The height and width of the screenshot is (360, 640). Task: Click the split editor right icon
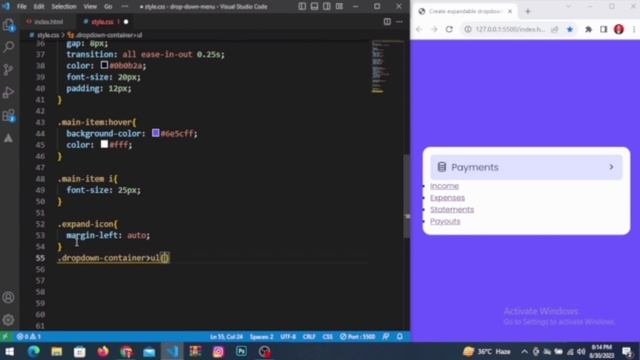pos(387,22)
